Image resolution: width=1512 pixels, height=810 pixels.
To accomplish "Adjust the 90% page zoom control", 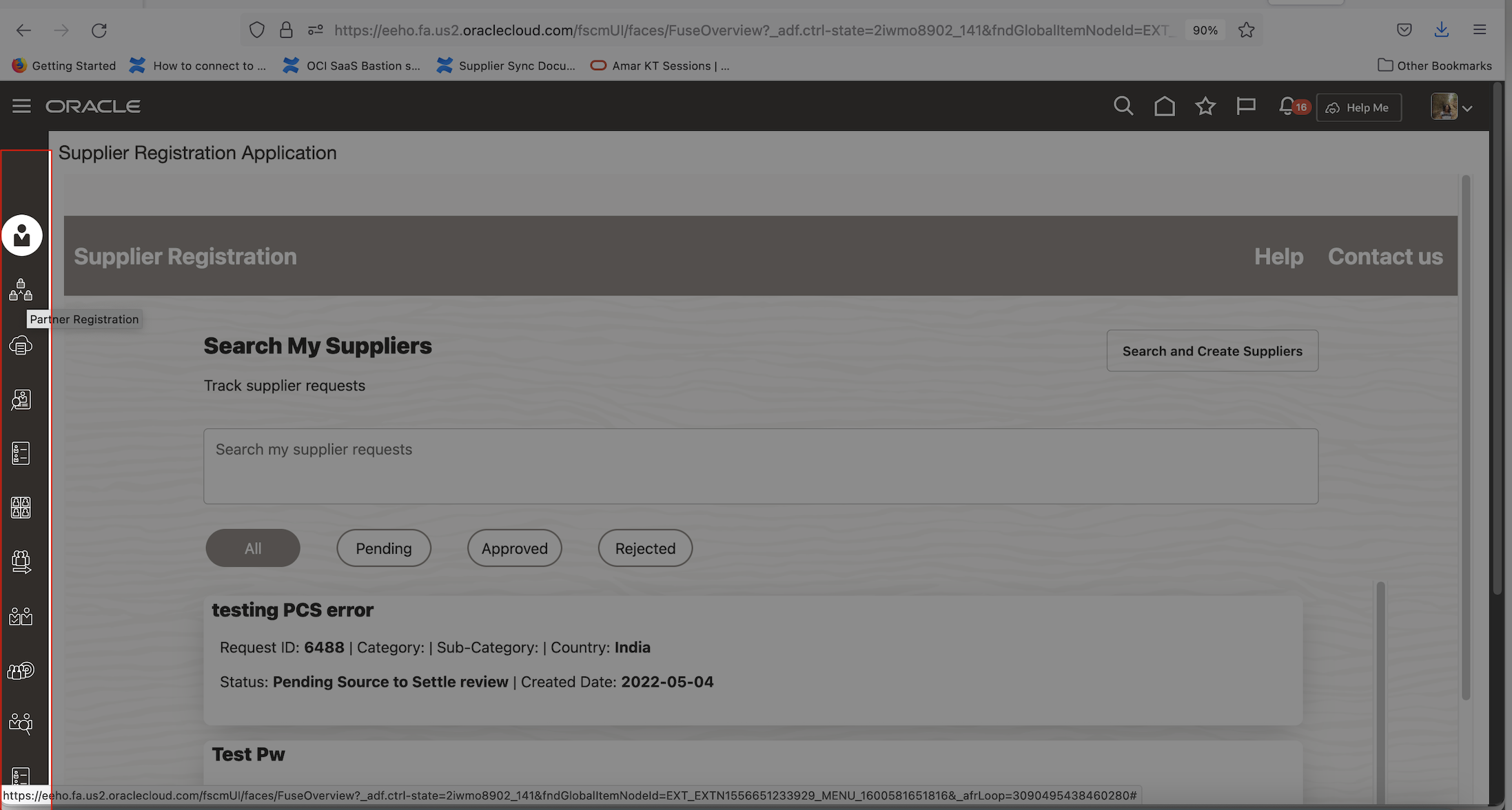I will 1205,30.
